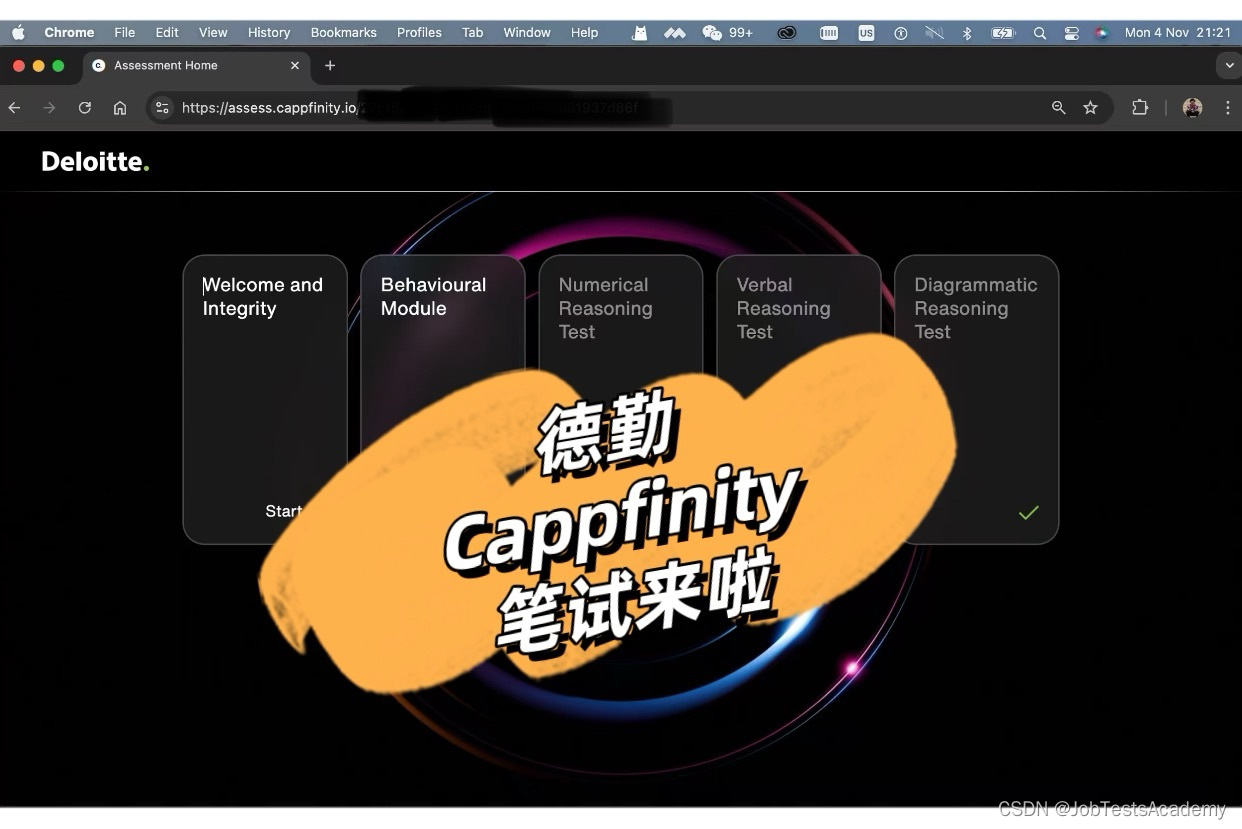Go back to previous page
Image resolution: width=1242 pixels, height=829 pixels.
coord(14,108)
